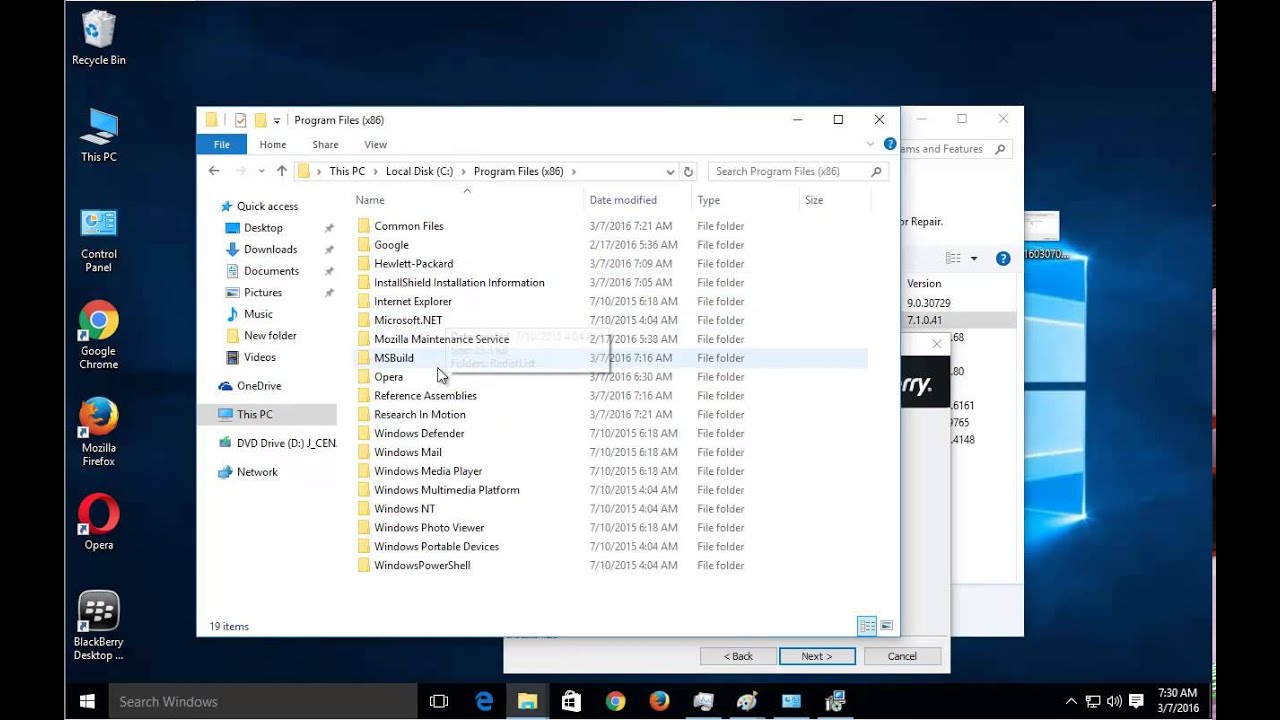Select the Research In Motion folder
Viewport: 1280px width, 720px height.
tap(419, 415)
